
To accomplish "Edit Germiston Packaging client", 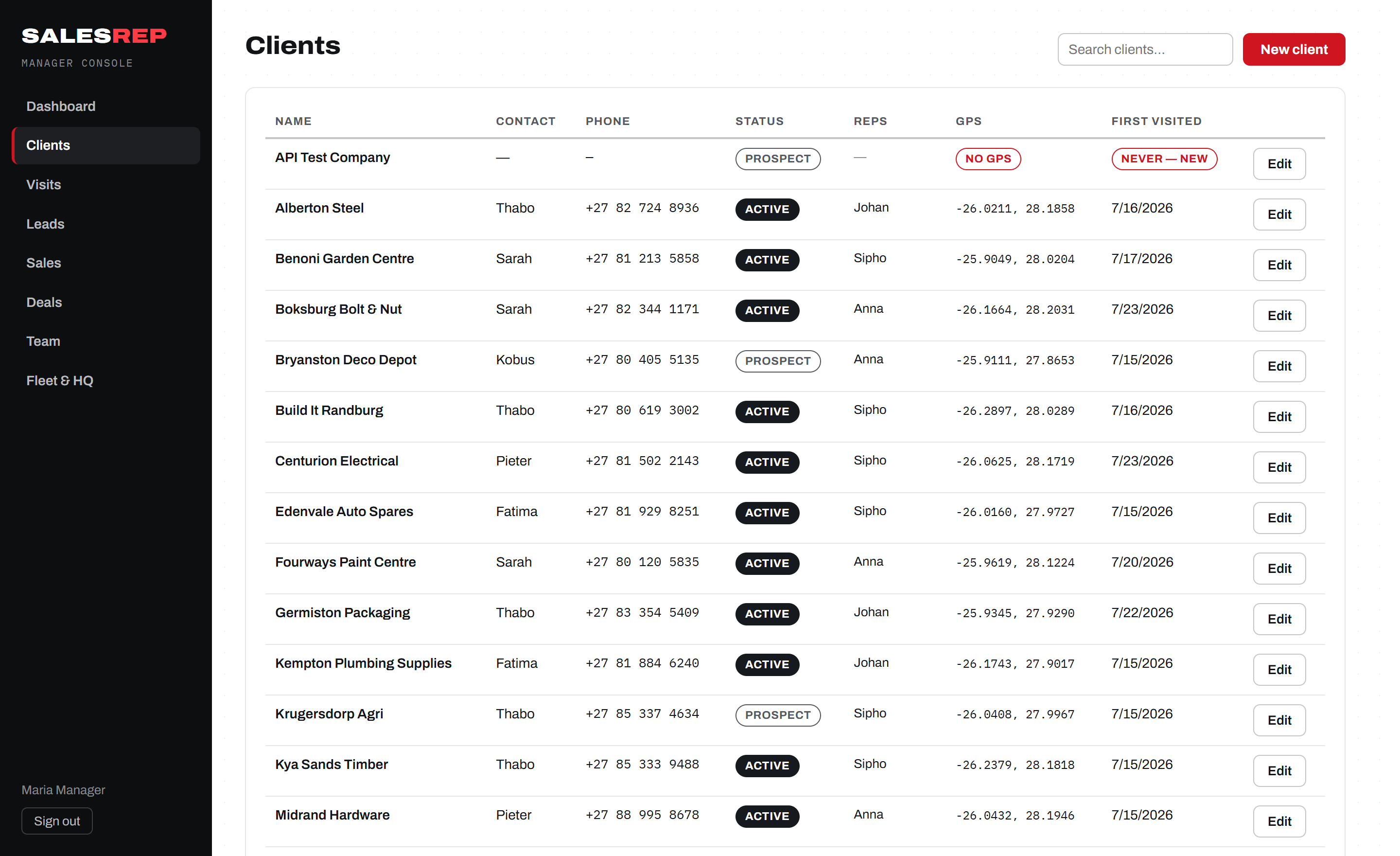I will pyautogui.click(x=1279, y=619).
